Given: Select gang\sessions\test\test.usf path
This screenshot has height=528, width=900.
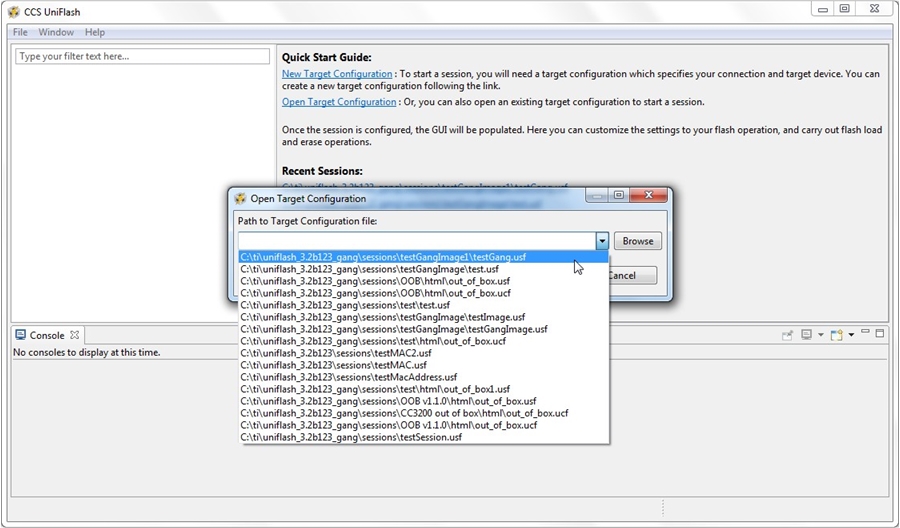Looking at the screenshot, I should 423,305.
